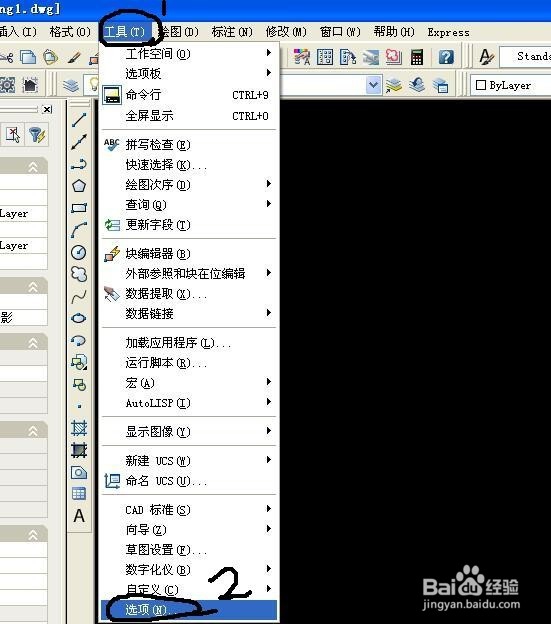Open the 标注(N) menu
551x624 pixels.
click(x=232, y=32)
